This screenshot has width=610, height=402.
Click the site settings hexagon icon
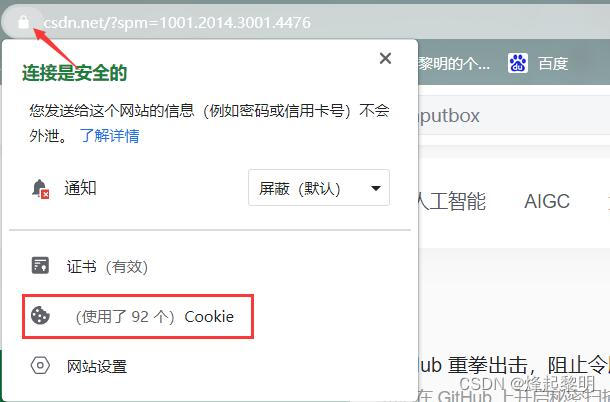coord(40,365)
